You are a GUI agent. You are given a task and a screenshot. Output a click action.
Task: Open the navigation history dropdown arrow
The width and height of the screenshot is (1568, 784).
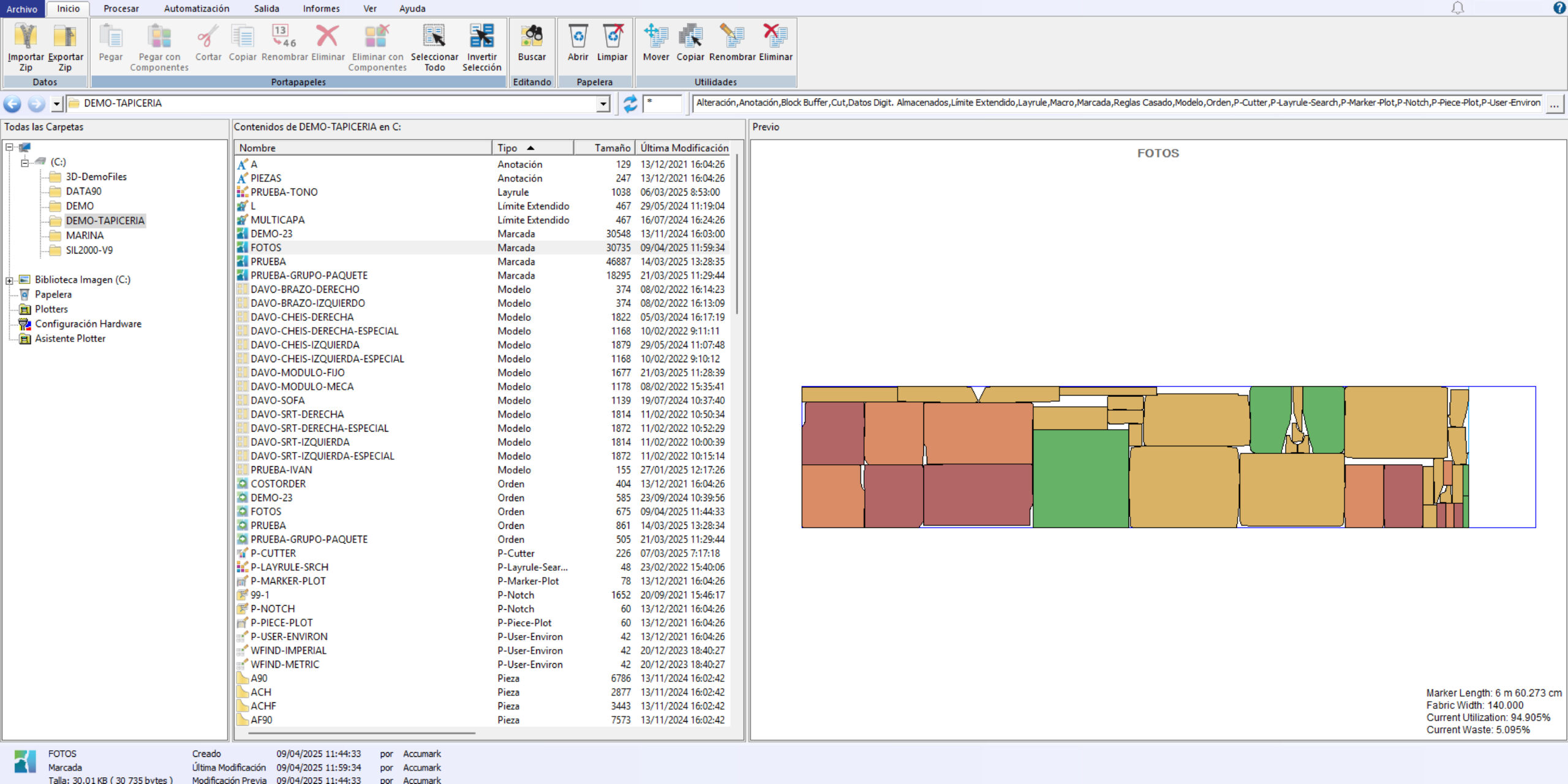[56, 104]
